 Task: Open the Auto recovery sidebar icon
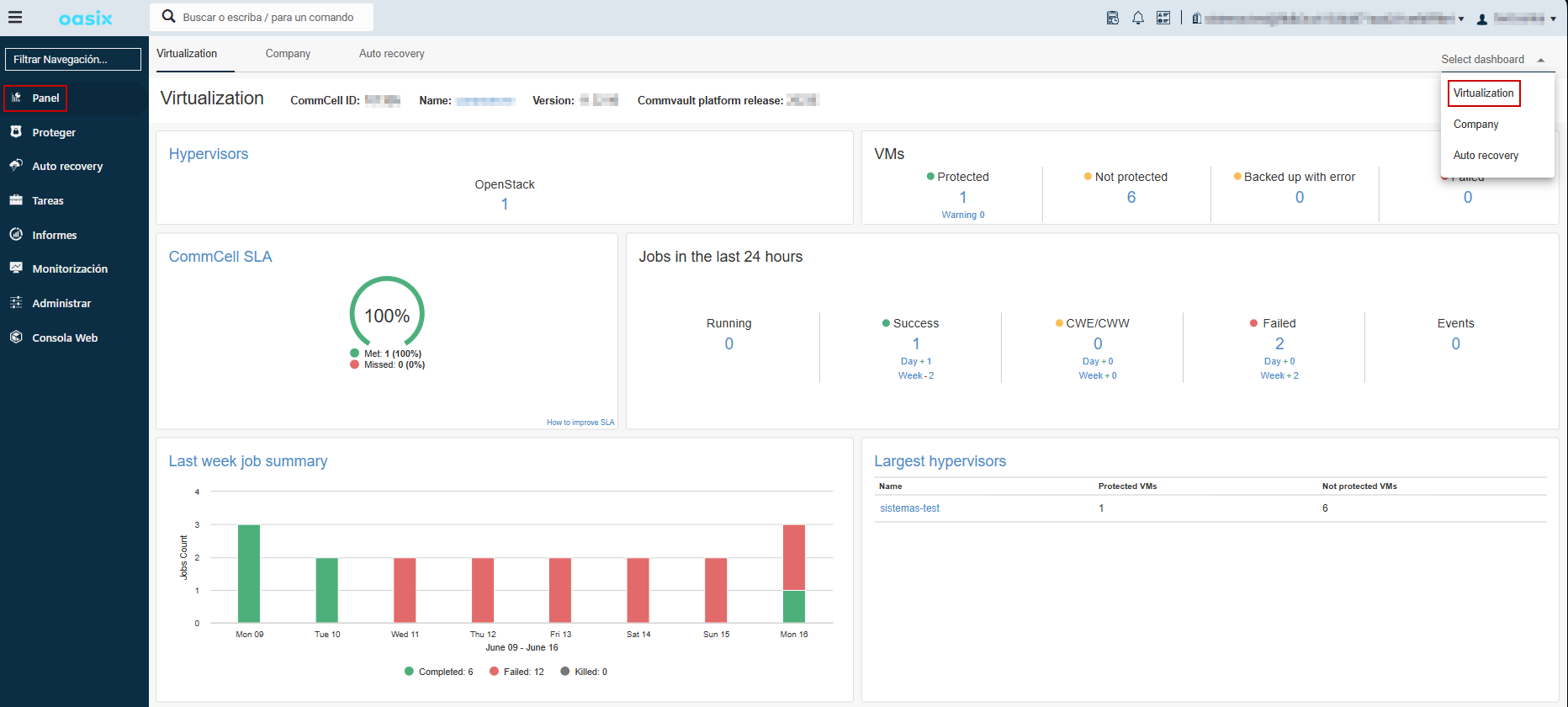coord(16,166)
